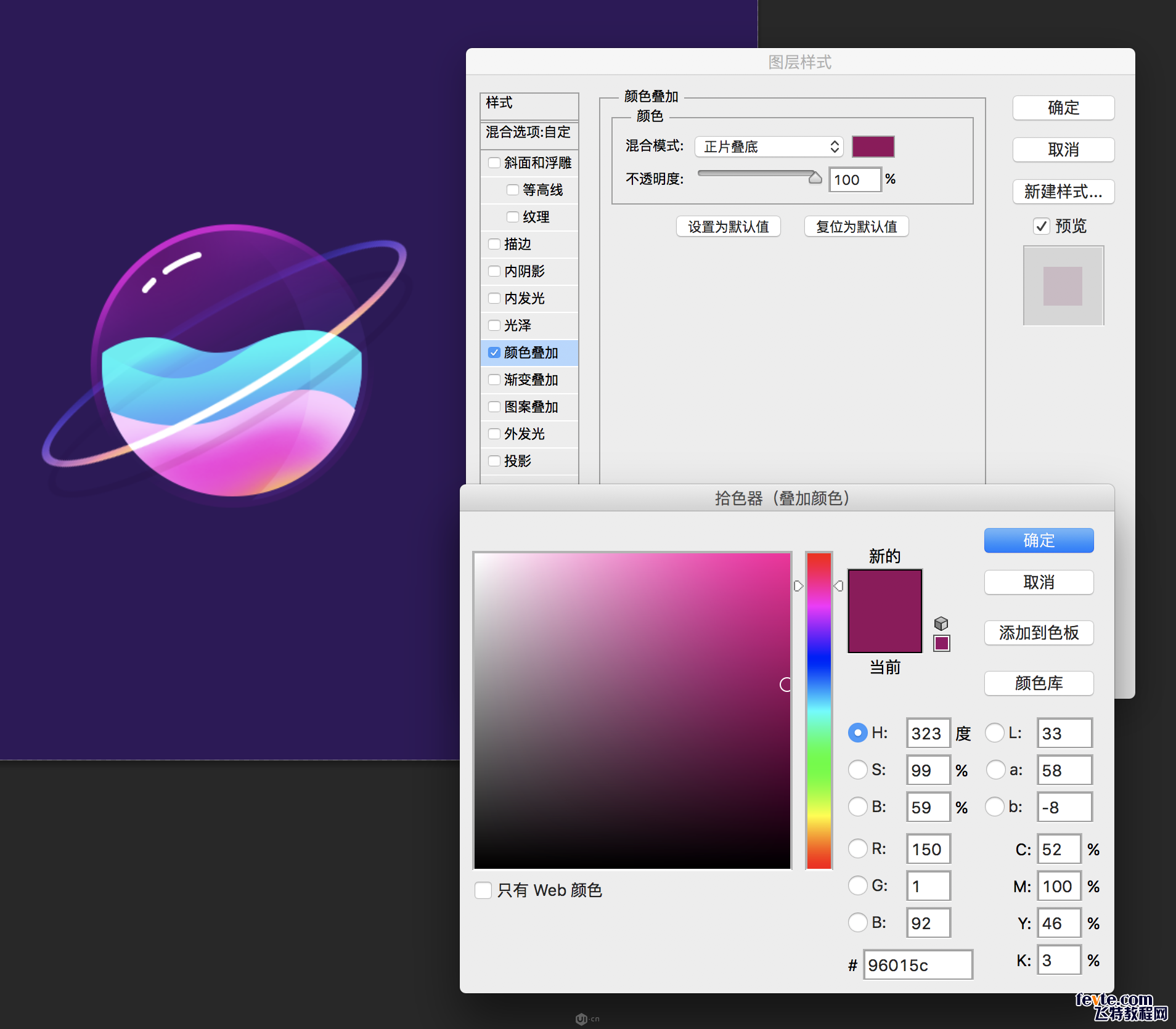The image size is (1176, 1029).
Task: Click the 新建样式... button
Action: [x=1064, y=192]
